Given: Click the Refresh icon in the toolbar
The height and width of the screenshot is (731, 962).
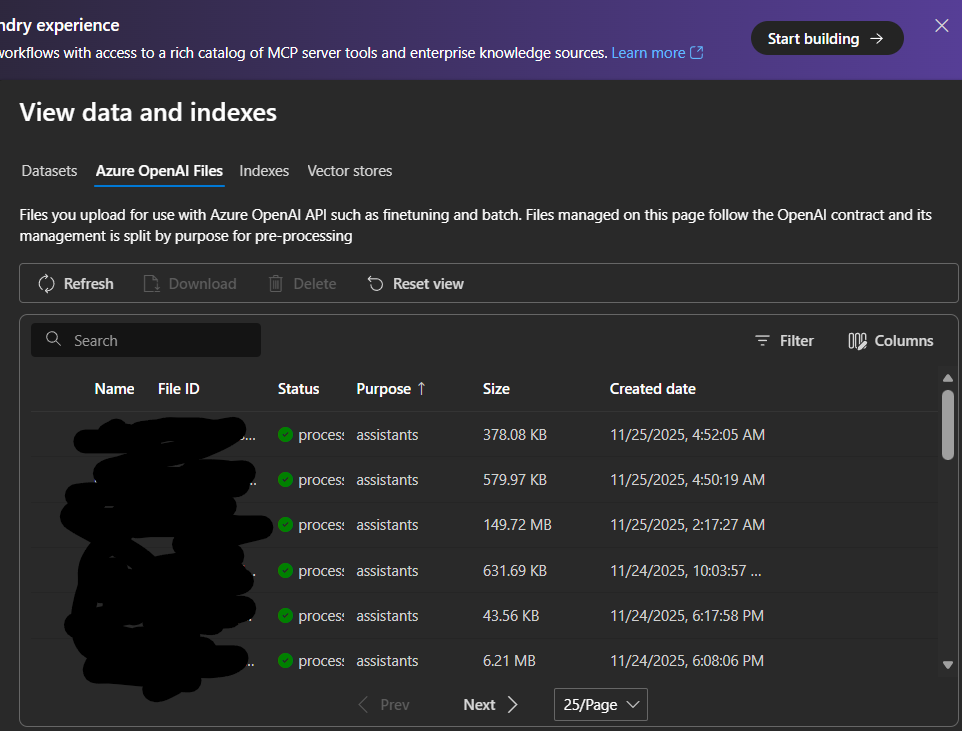Looking at the screenshot, I should click(47, 284).
